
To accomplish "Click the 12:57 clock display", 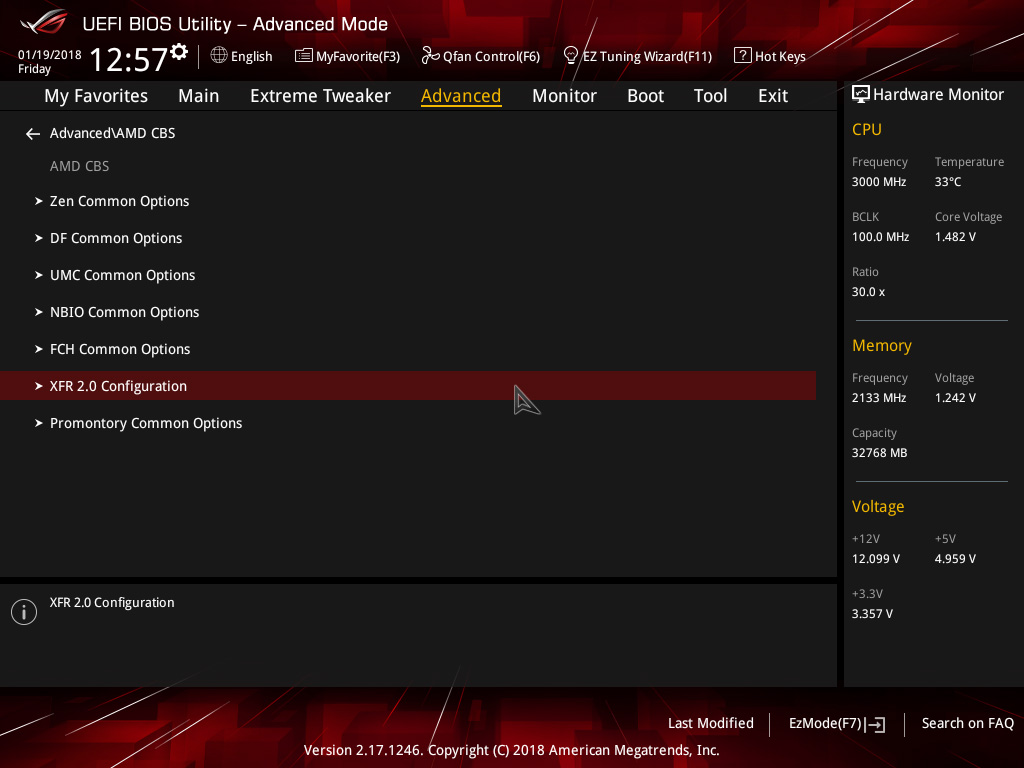I will point(129,60).
